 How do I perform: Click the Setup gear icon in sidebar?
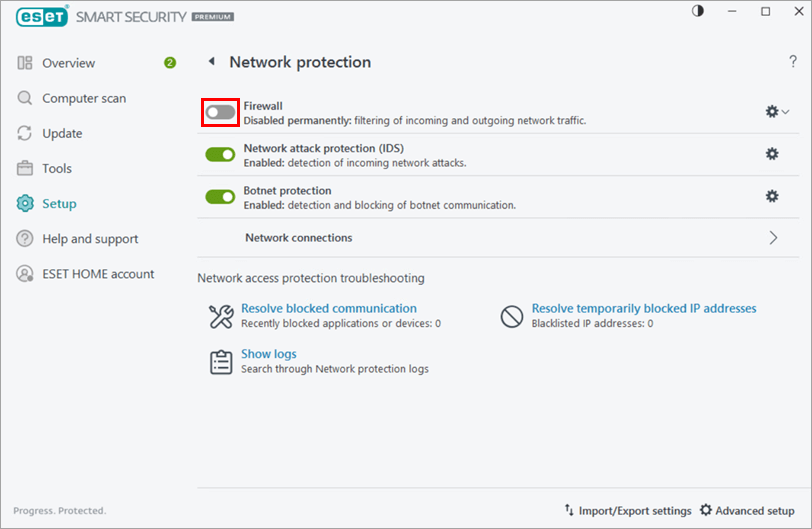tap(24, 203)
